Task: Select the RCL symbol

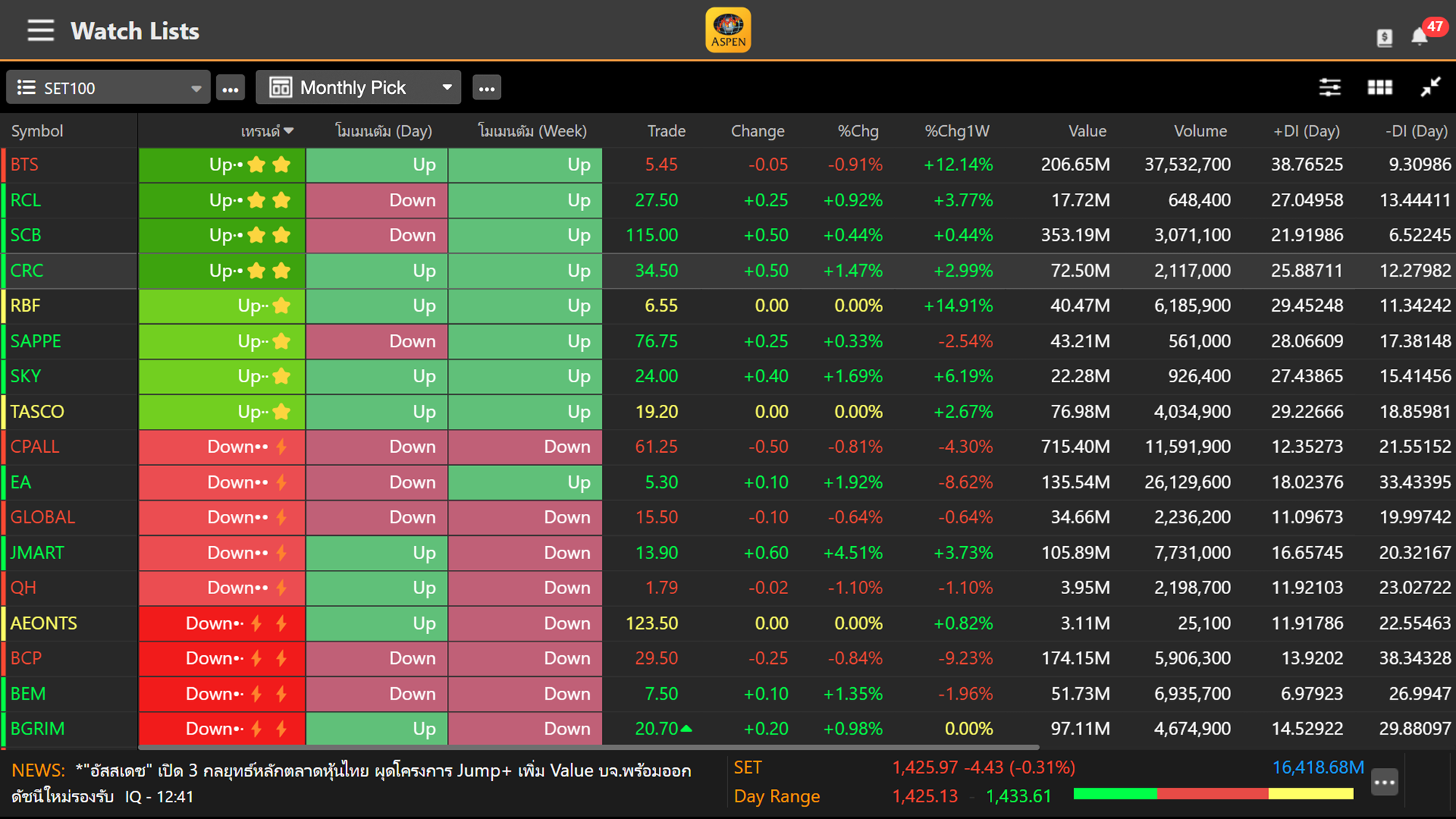Action: pos(25,199)
